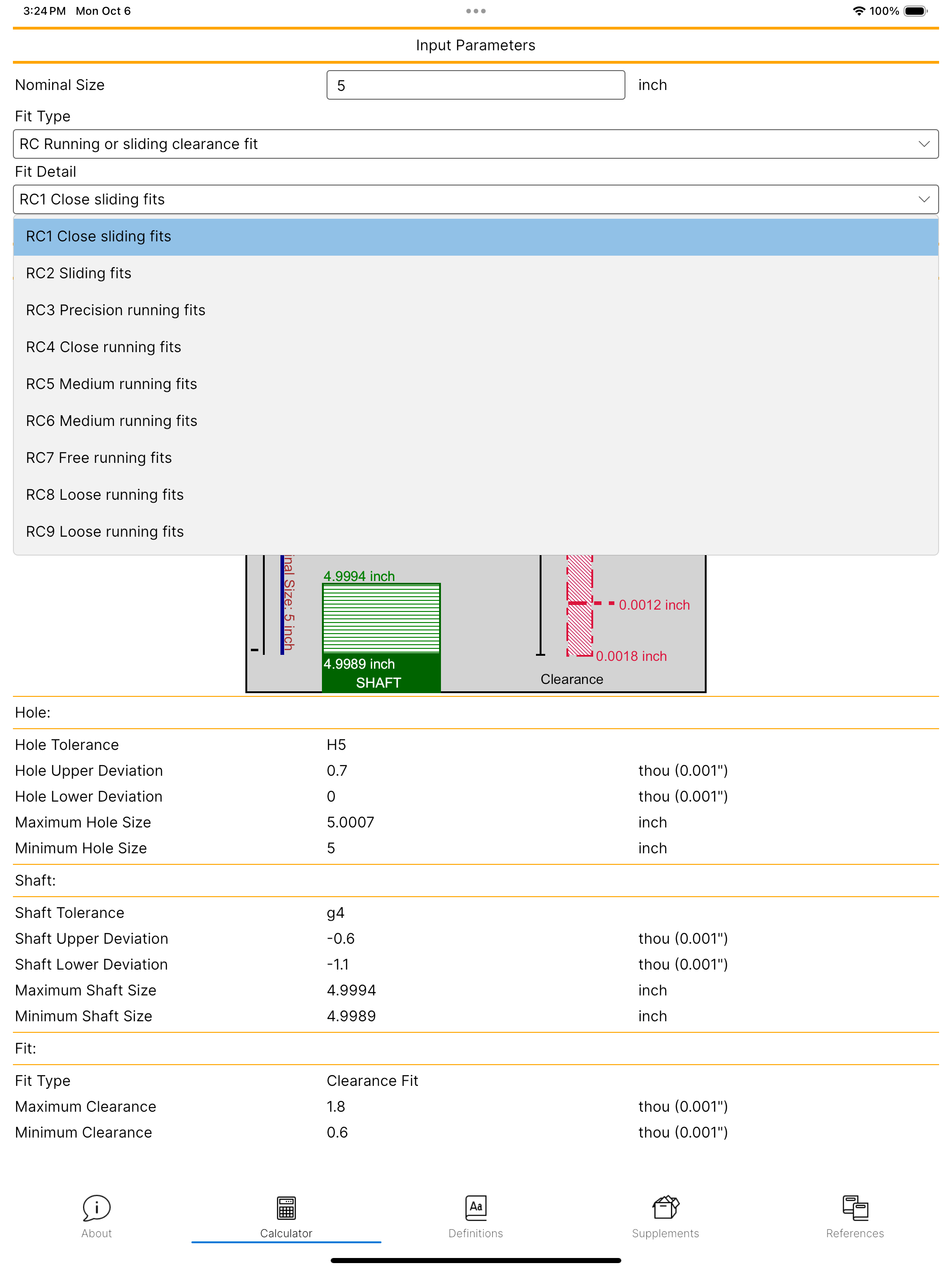
Task: Select the Calculator tab icon
Action: tap(286, 1207)
